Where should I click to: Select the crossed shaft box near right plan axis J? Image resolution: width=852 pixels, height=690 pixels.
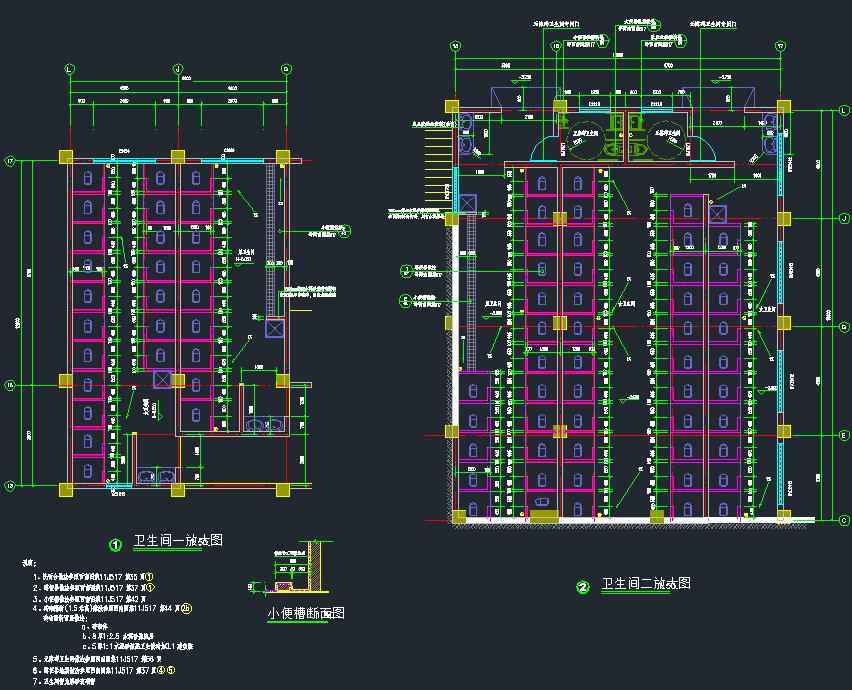tap(717, 214)
